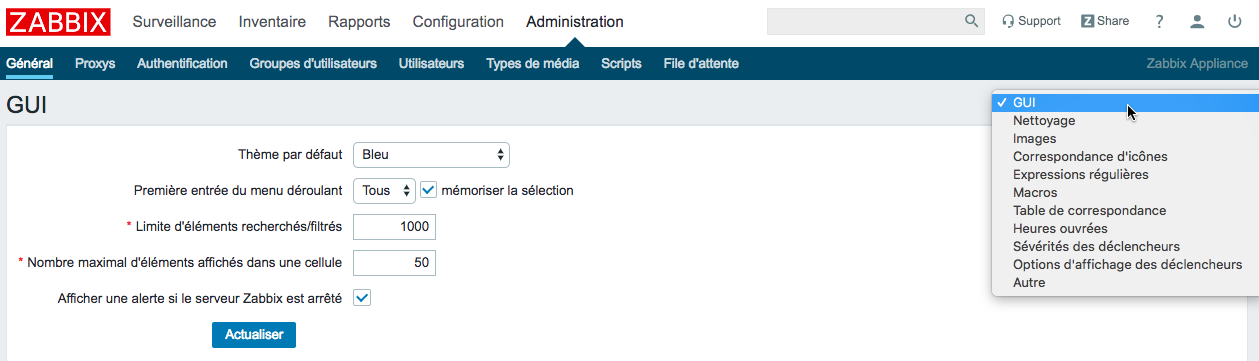
Task: Open help question mark icon
Action: [x=1160, y=21]
